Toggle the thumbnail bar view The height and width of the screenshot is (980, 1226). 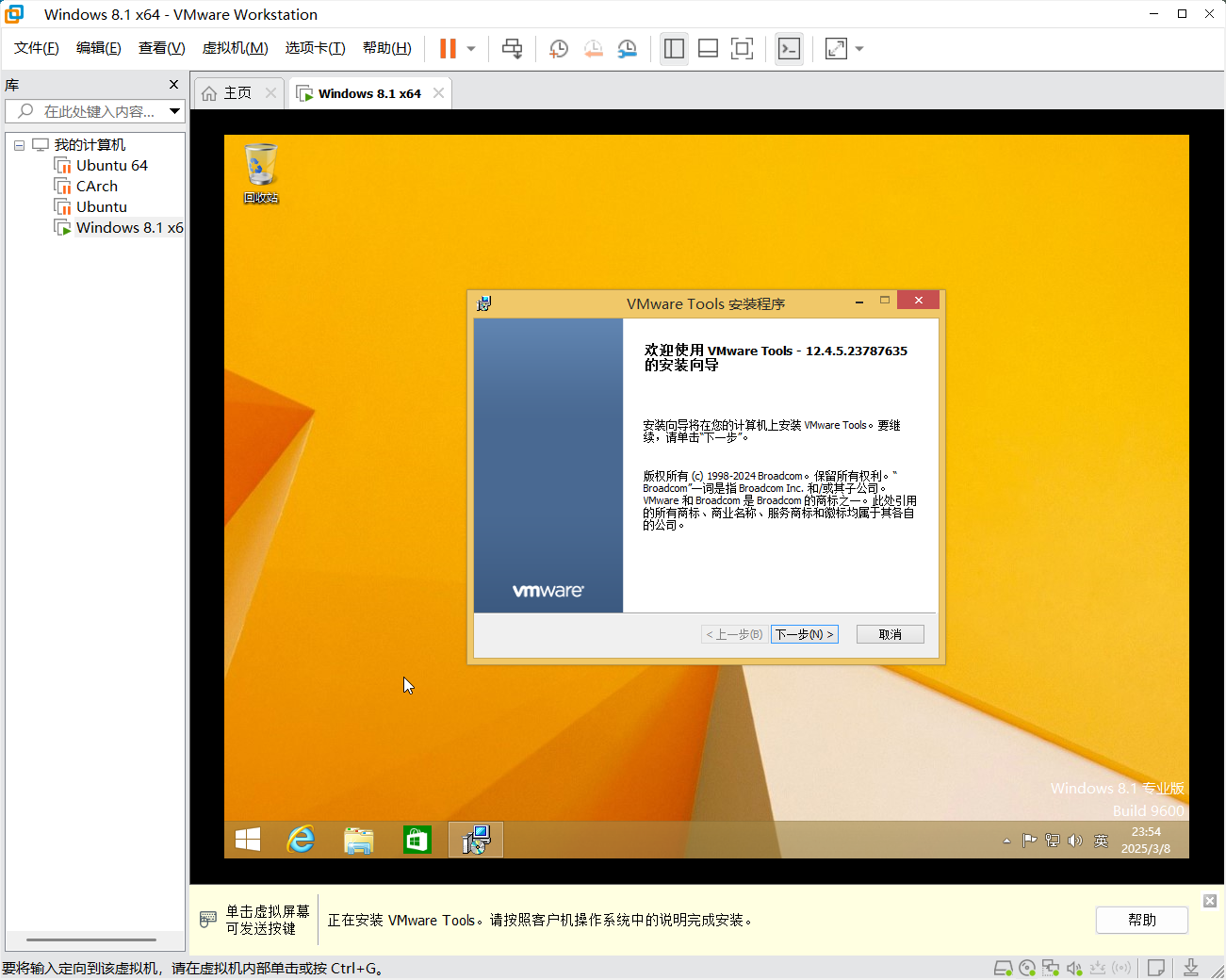(x=708, y=49)
